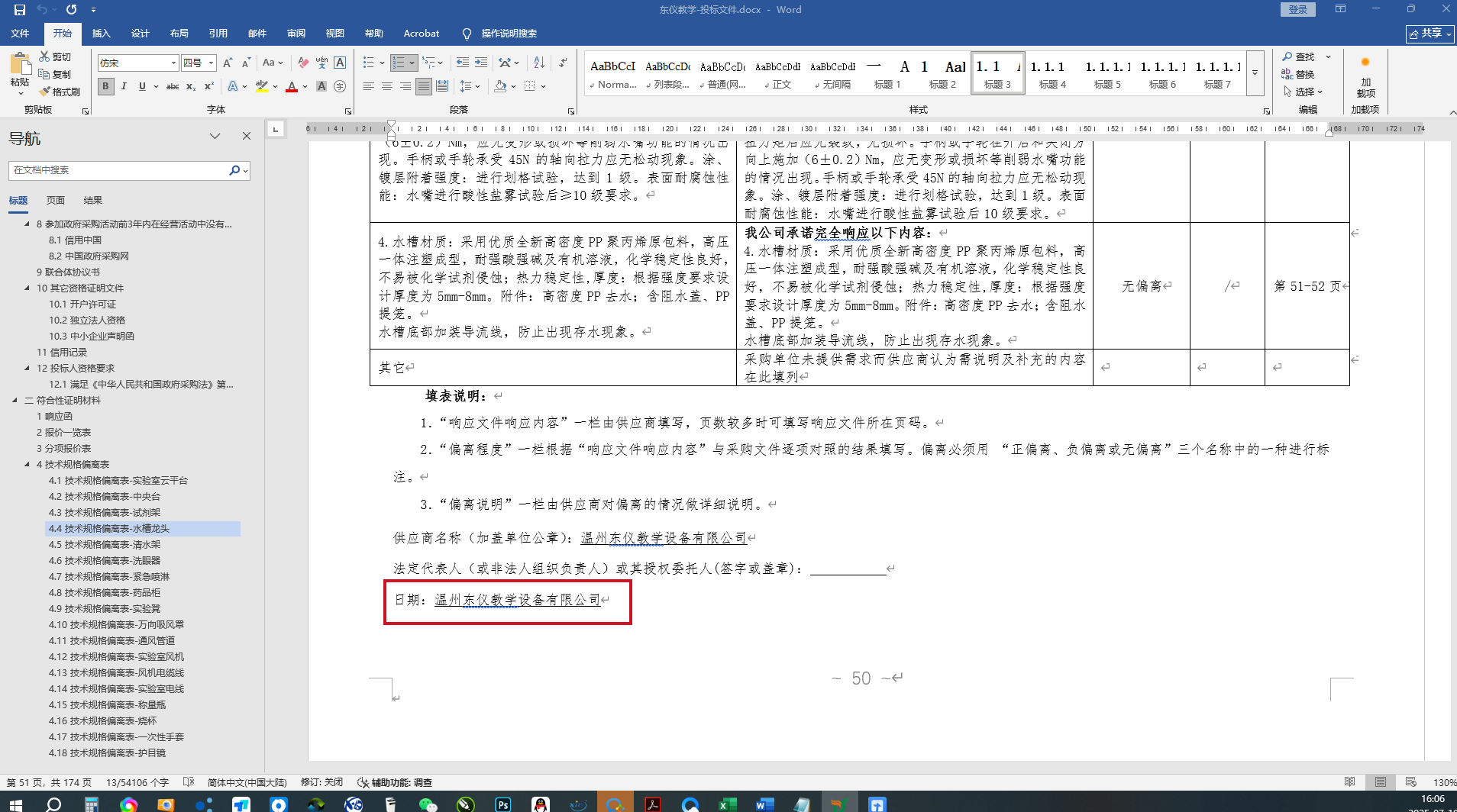Switch to the Insert (插入) tab
The width and height of the screenshot is (1457, 812).
point(101,34)
